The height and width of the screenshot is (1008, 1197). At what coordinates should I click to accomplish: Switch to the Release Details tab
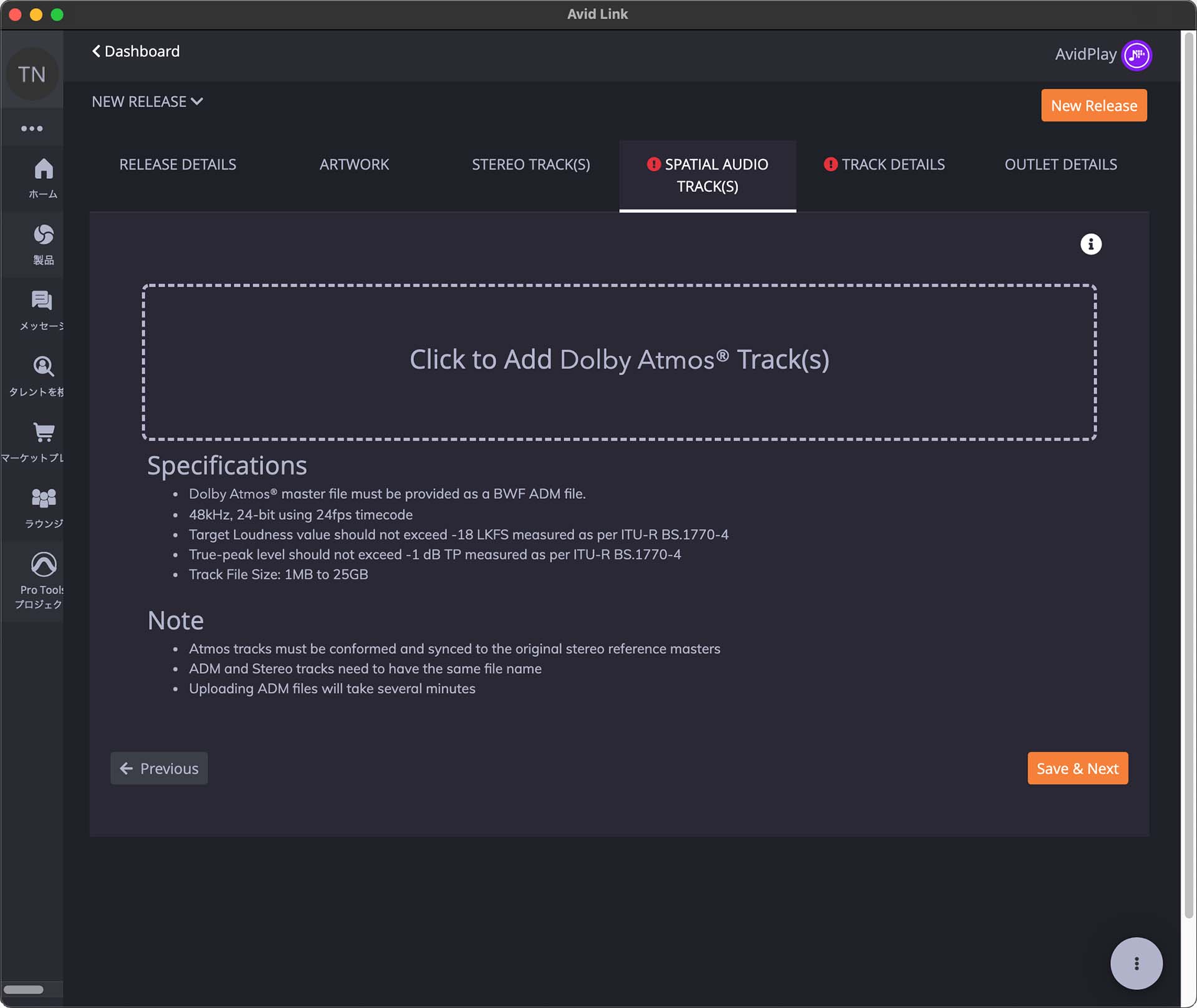tap(178, 165)
